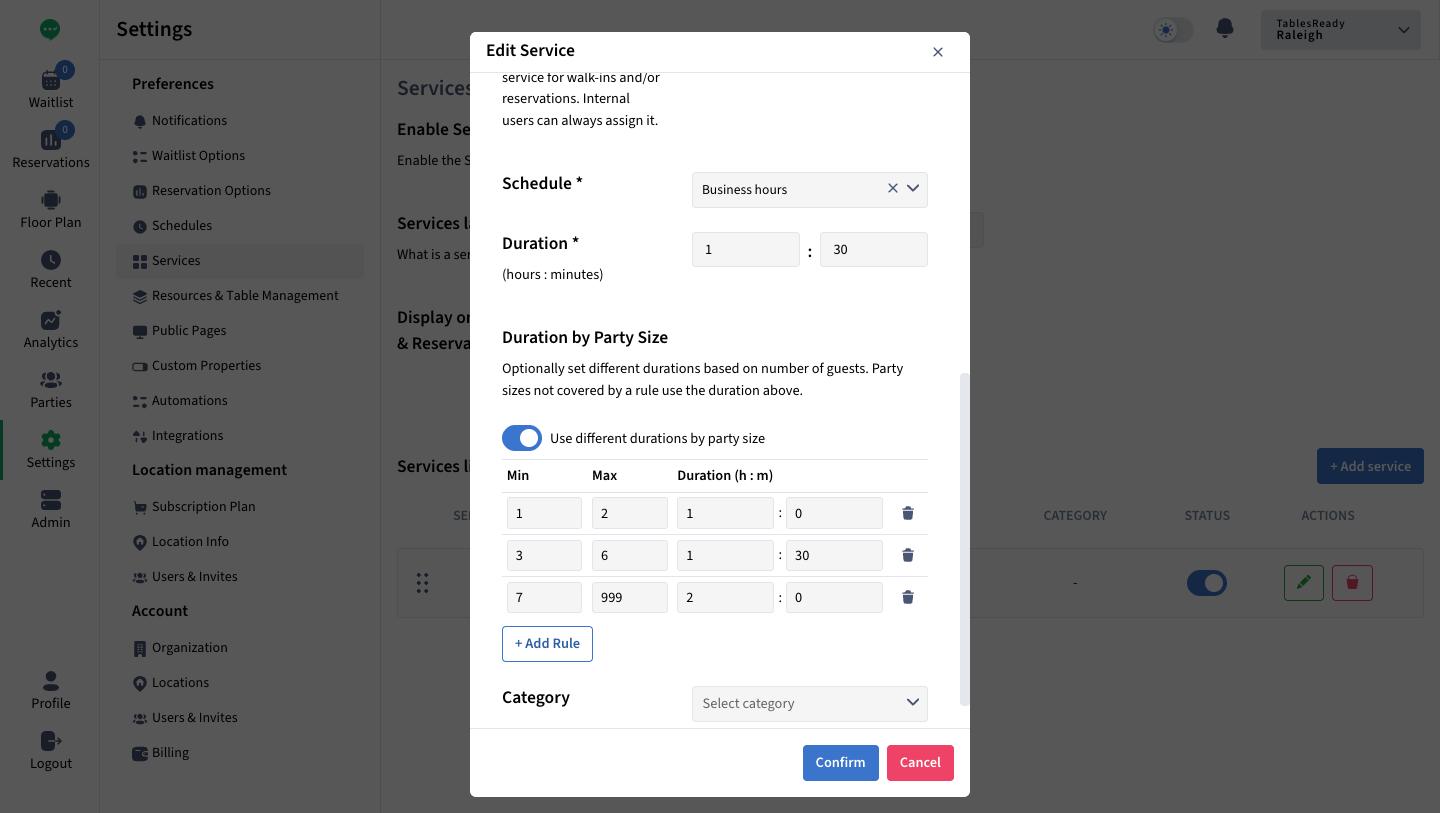Screen dimensions: 1440x813
Task: Delete the service using red trash icon
Action: pos(1352,582)
